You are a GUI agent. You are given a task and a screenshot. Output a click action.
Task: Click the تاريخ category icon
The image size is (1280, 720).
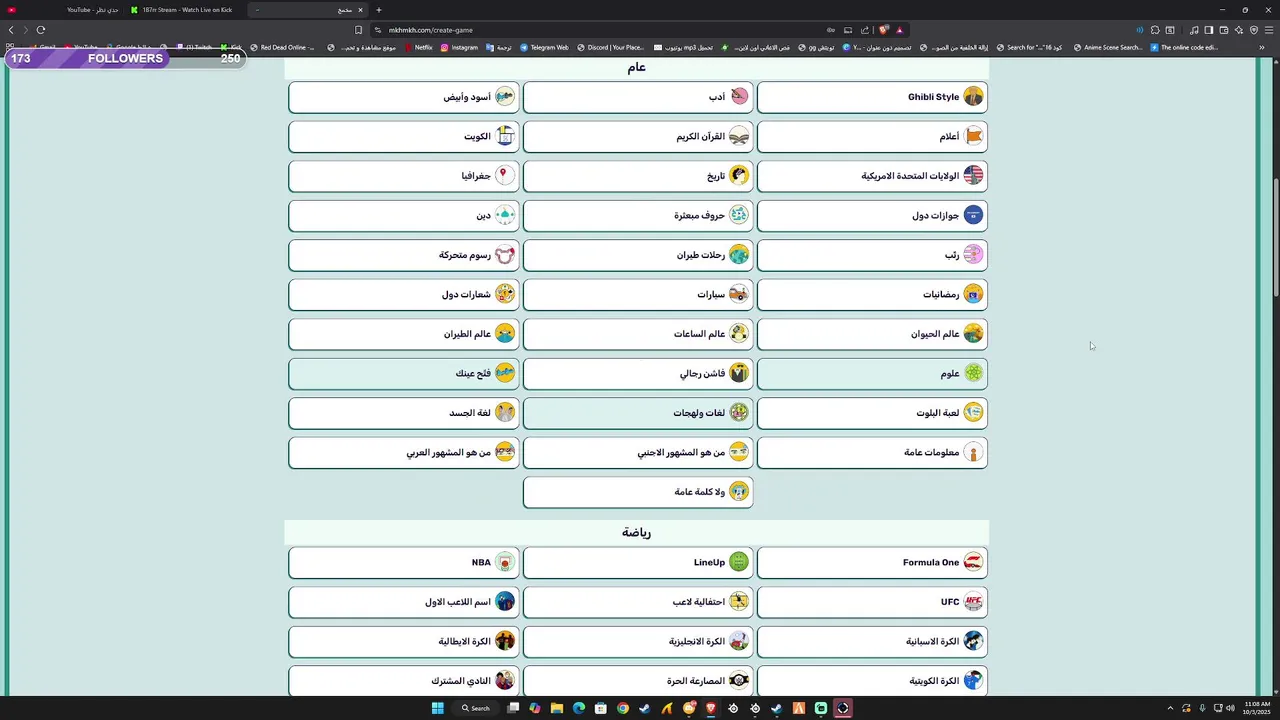pos(739,176)
